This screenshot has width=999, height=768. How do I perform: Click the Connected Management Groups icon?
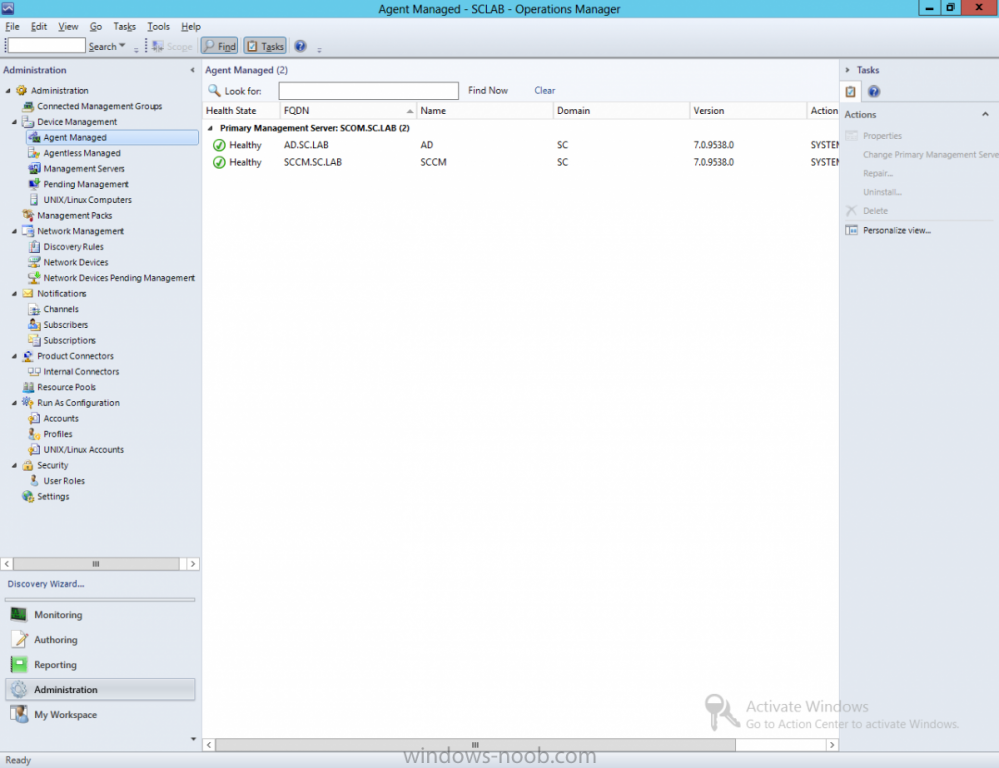pos(27,106)
